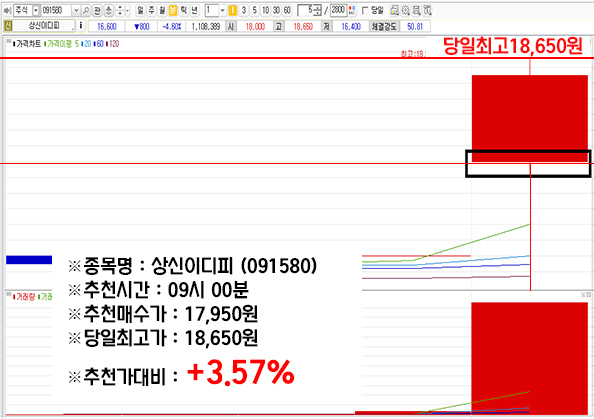The width and height of the screenshot is (594, 419).
Task: Click the stepper on the 5 count field
Action: pyautogui.click(x=317, y=11)
